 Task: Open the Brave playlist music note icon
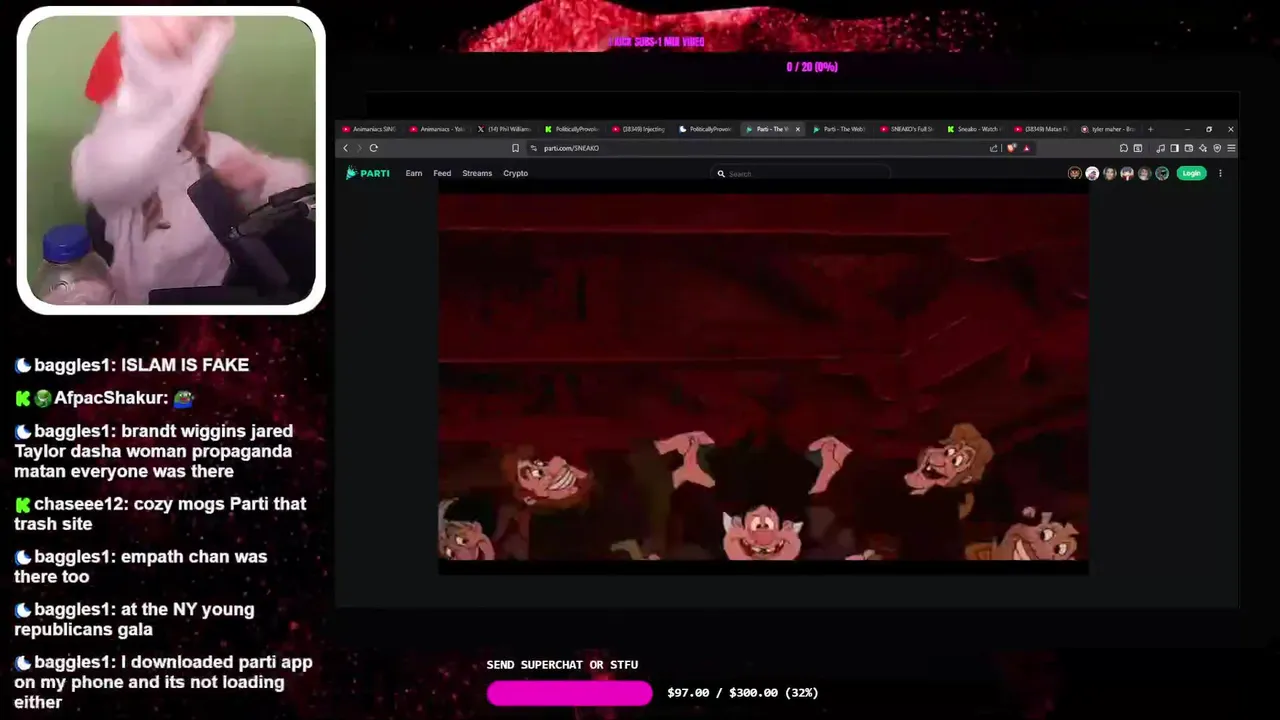pyautogui.click(x=1160, y=148)
